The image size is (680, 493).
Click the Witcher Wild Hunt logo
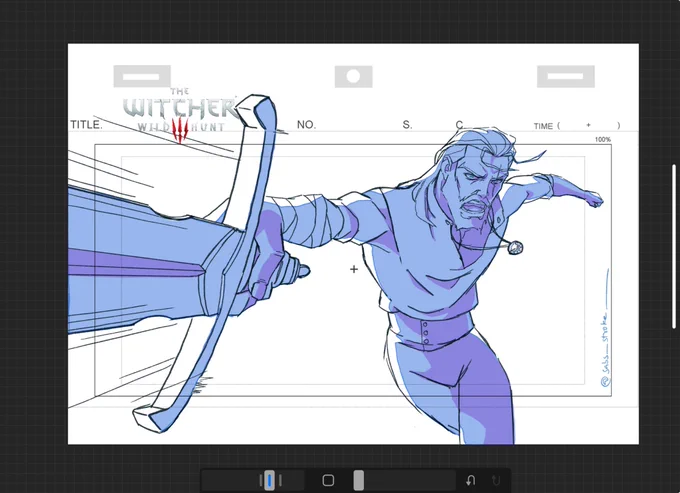click(x=181, y=115)
